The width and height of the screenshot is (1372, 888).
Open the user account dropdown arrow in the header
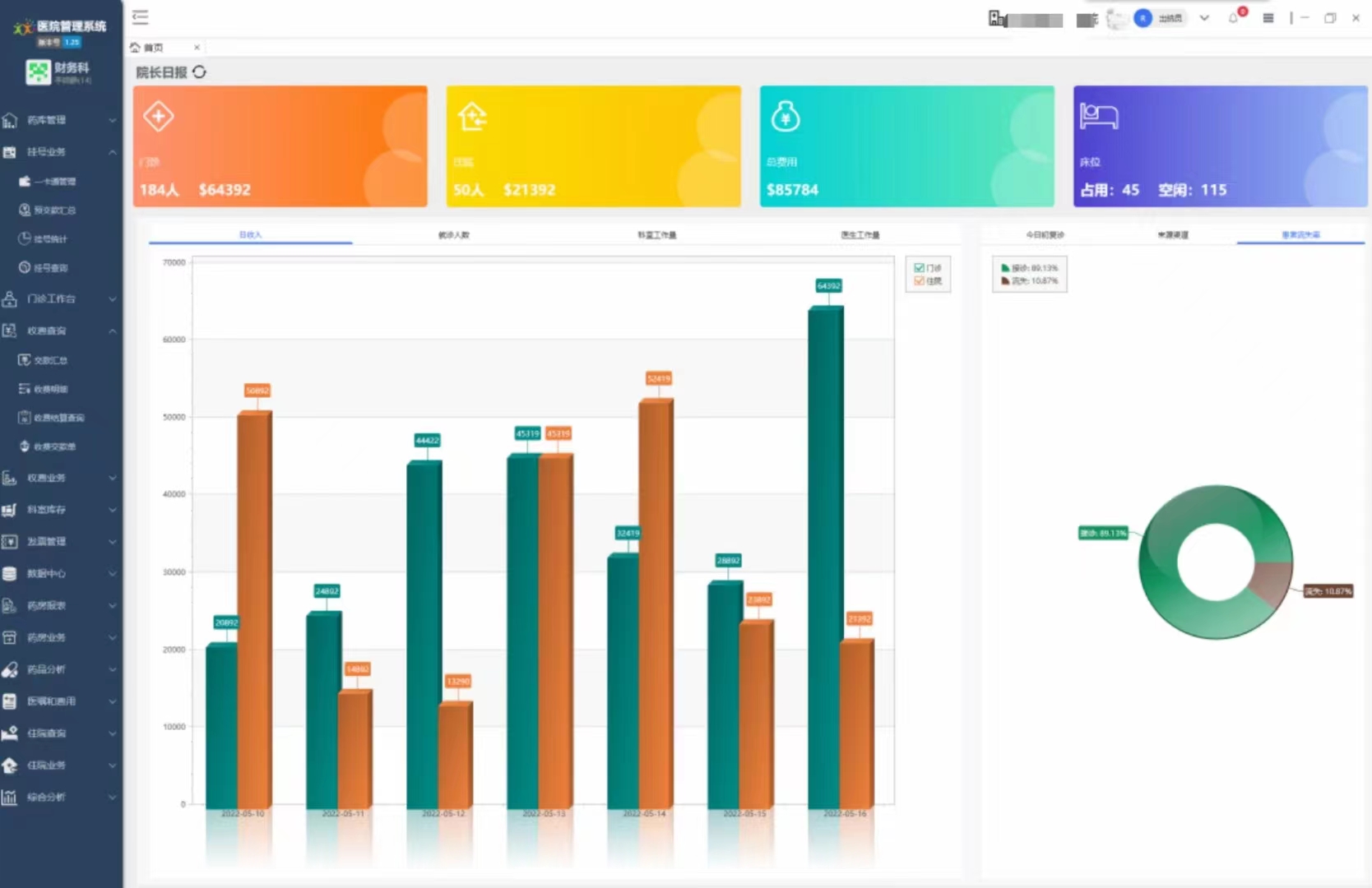coord(1204,18)
